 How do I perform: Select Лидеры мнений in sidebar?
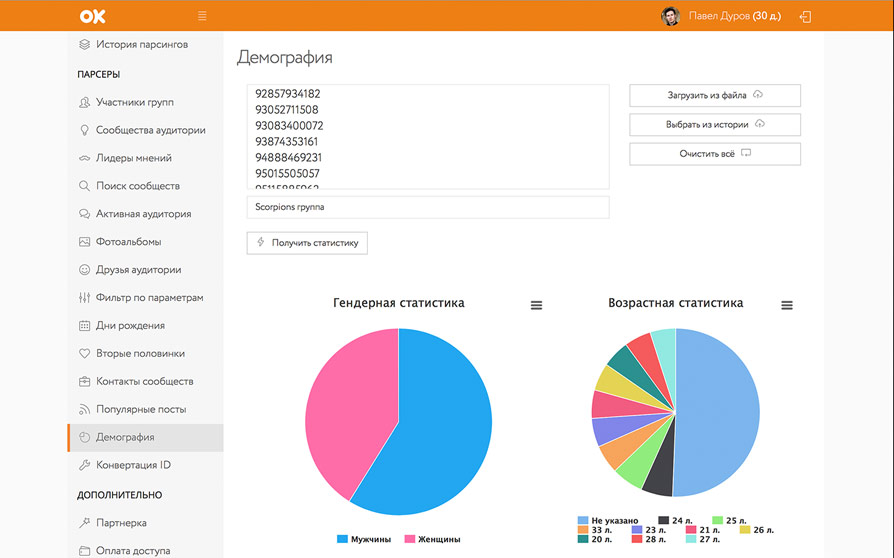coord(133,158)
